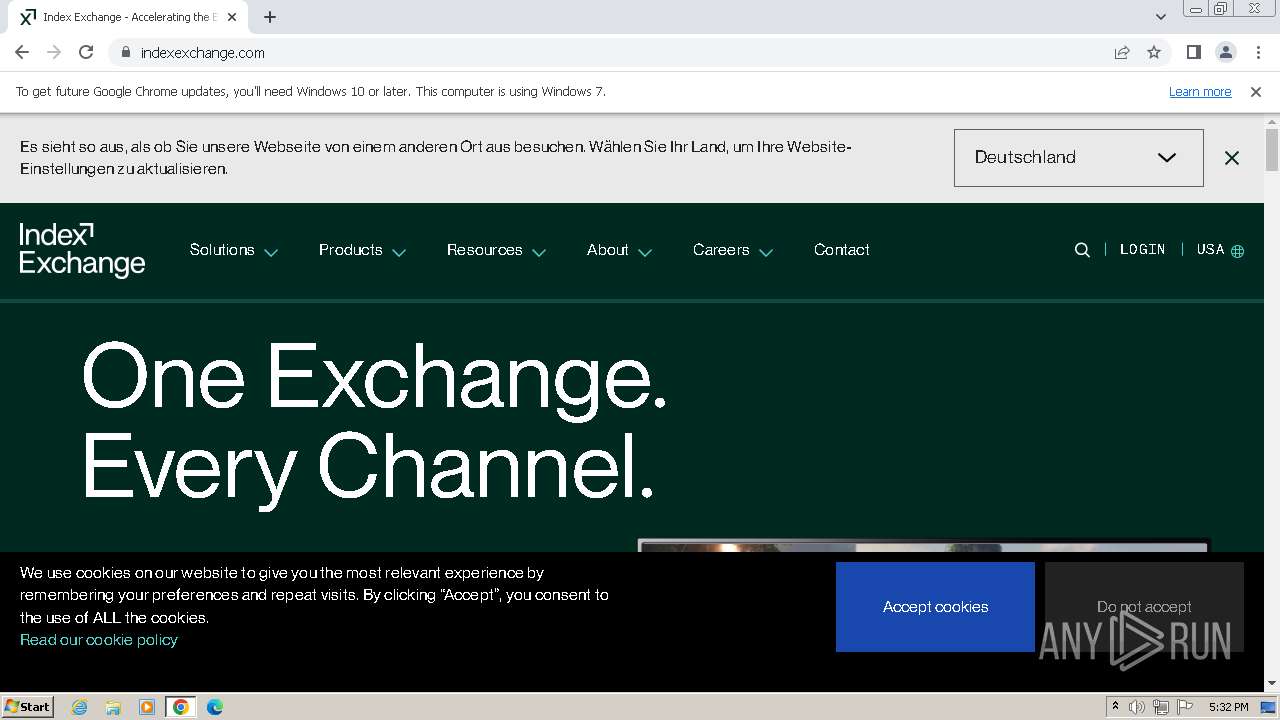Image resolution: width=1280 pixels, height=720 pixels.
Task: Open the Careers navigation item
Action: tap(721, 250)
